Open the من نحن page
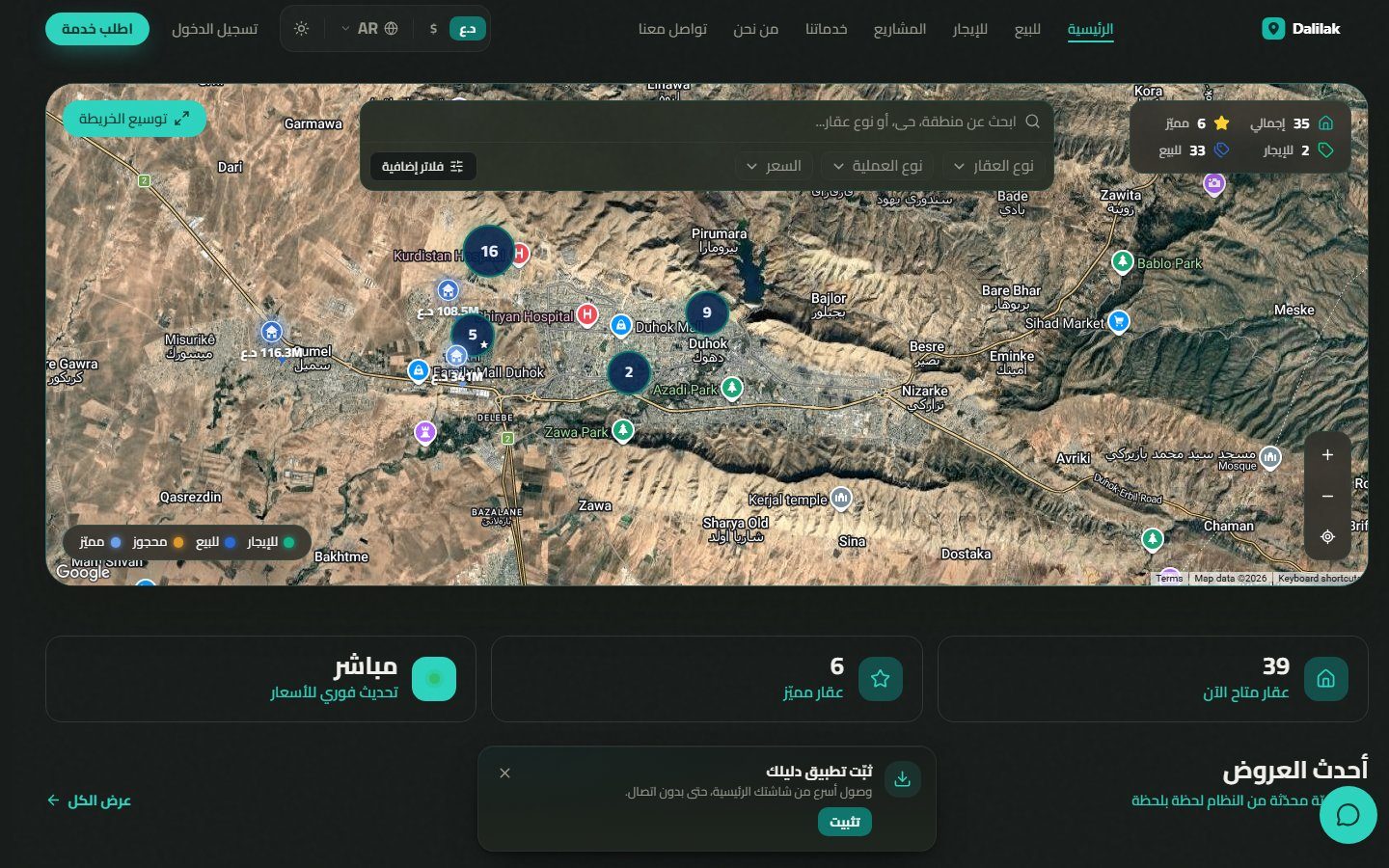This screenshot has width=1389, height=868. 755,29
